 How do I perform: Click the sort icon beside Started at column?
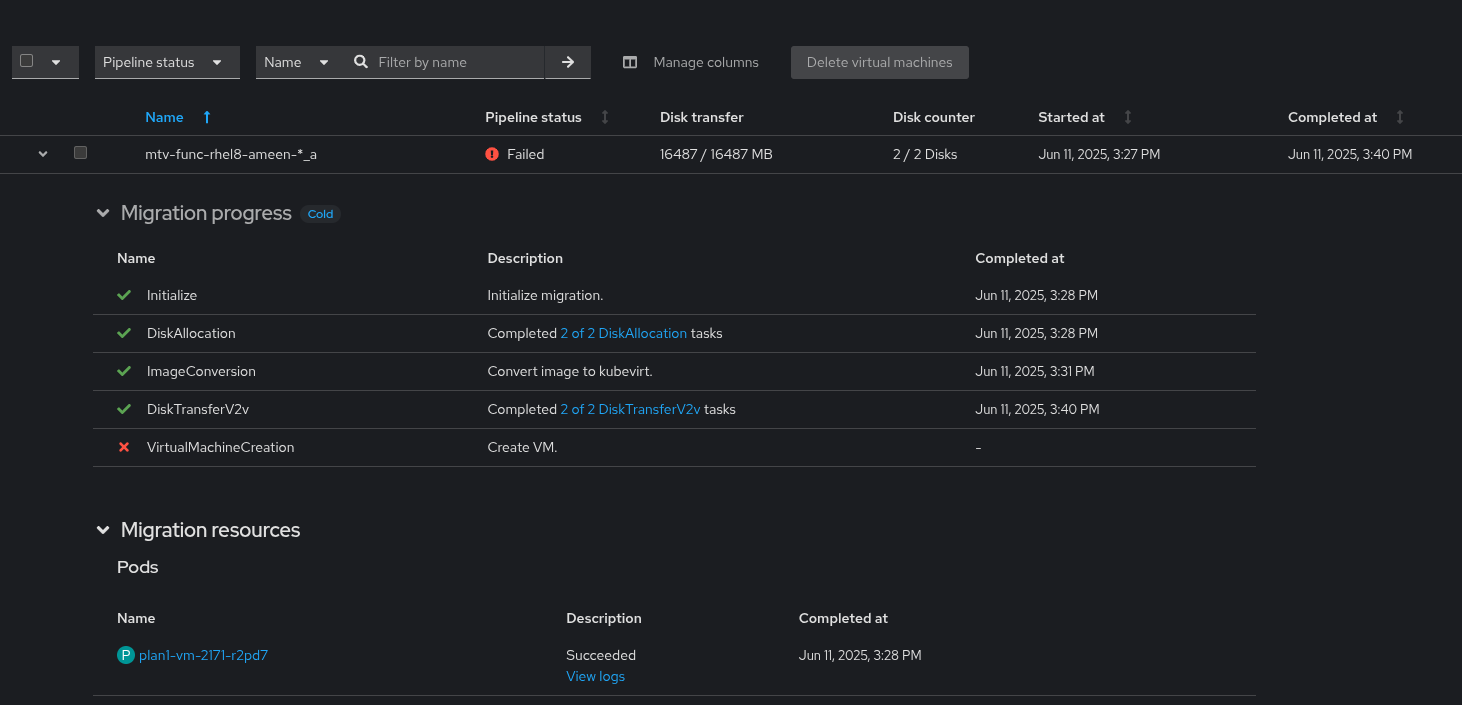pyautogui.click(x=1128, y=117)
